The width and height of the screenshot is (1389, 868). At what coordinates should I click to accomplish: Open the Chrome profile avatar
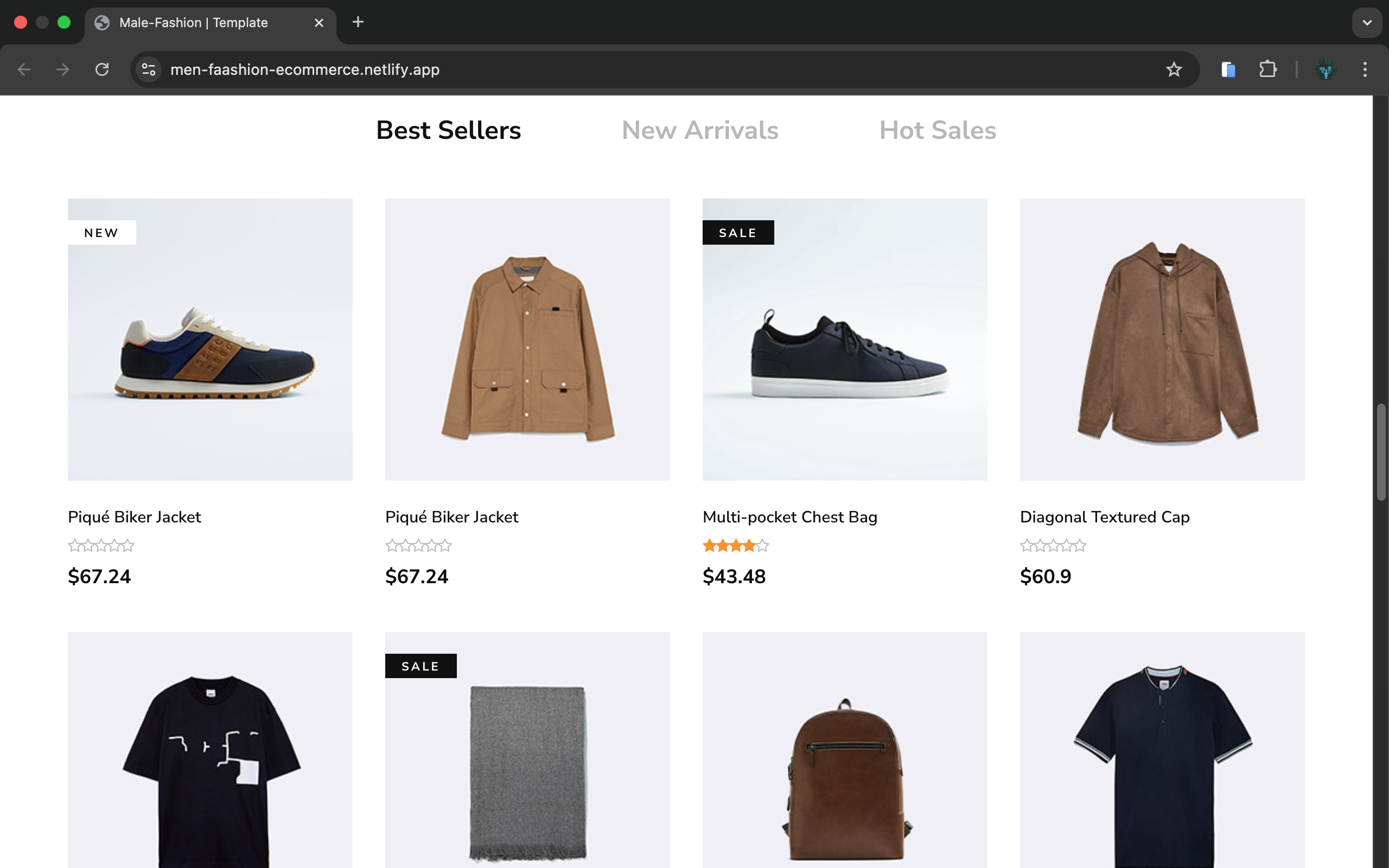(1326, 69)
